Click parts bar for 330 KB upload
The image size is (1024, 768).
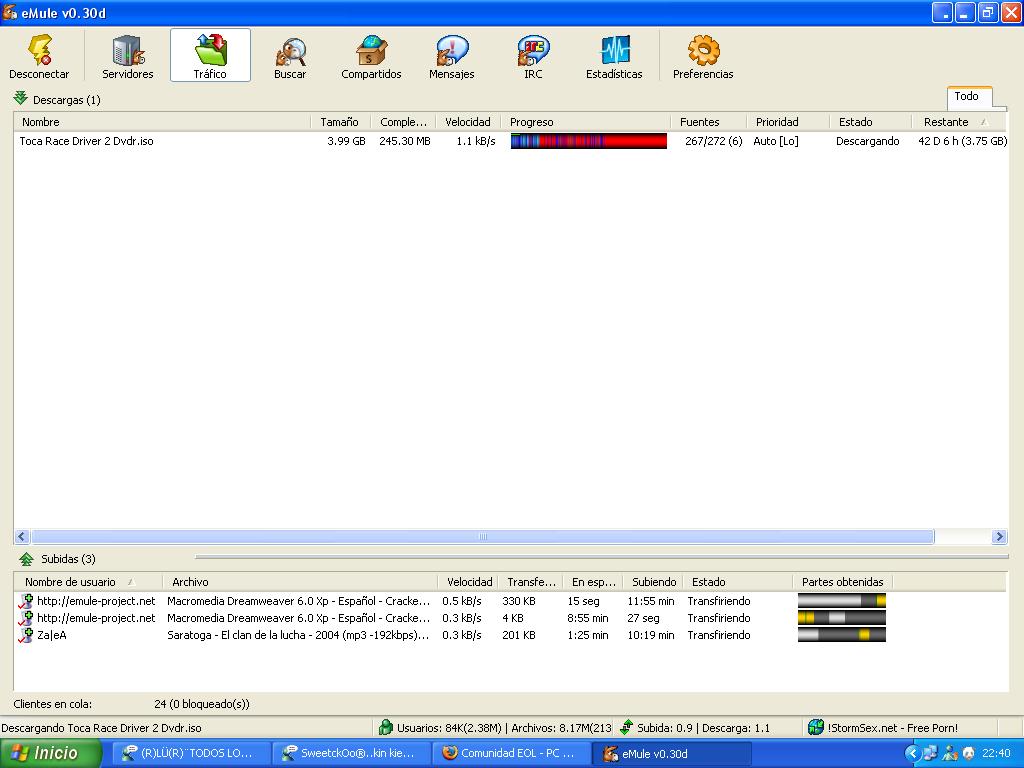tap(842, 601)
